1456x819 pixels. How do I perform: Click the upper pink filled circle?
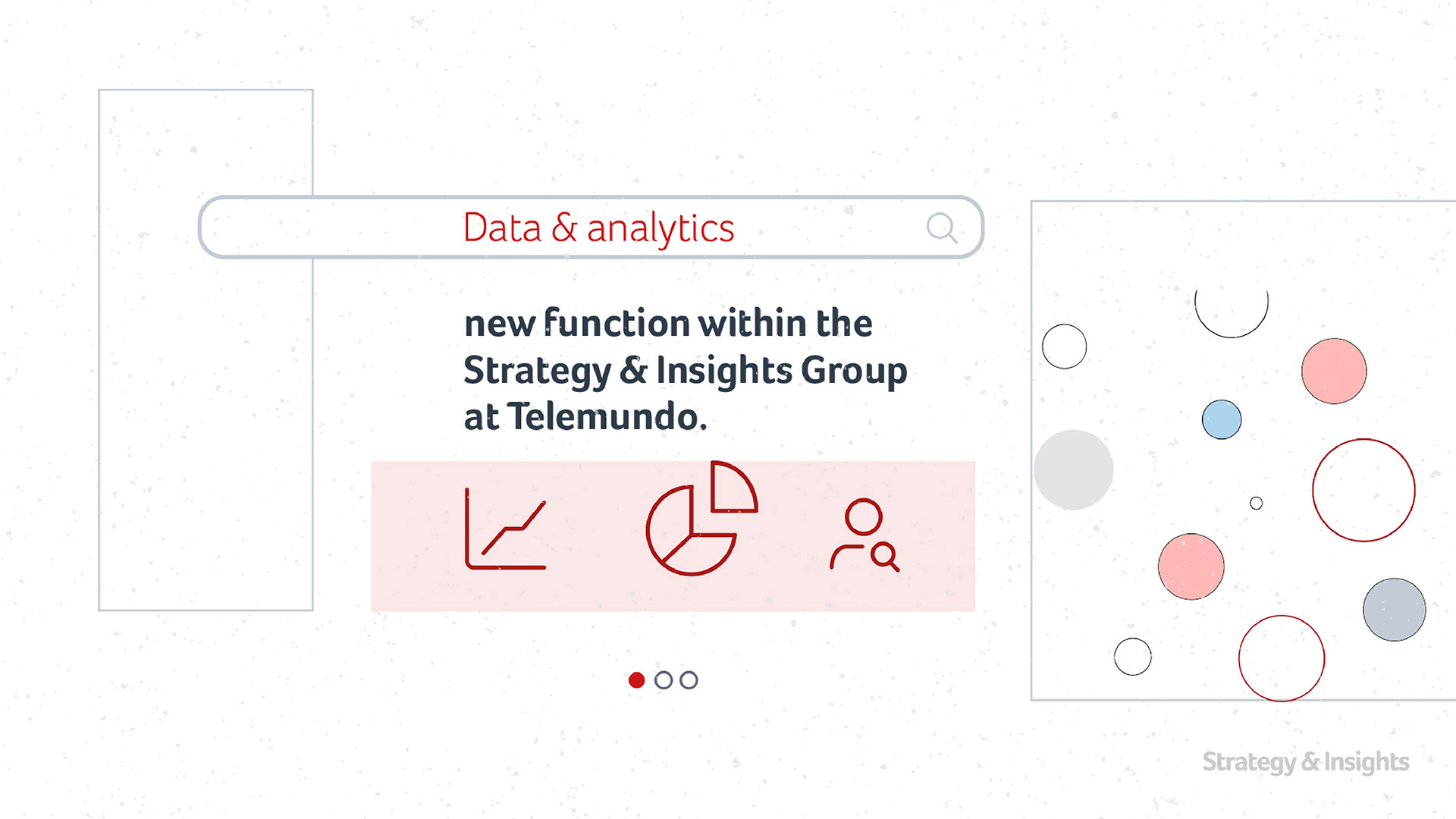pos(1334,371)
